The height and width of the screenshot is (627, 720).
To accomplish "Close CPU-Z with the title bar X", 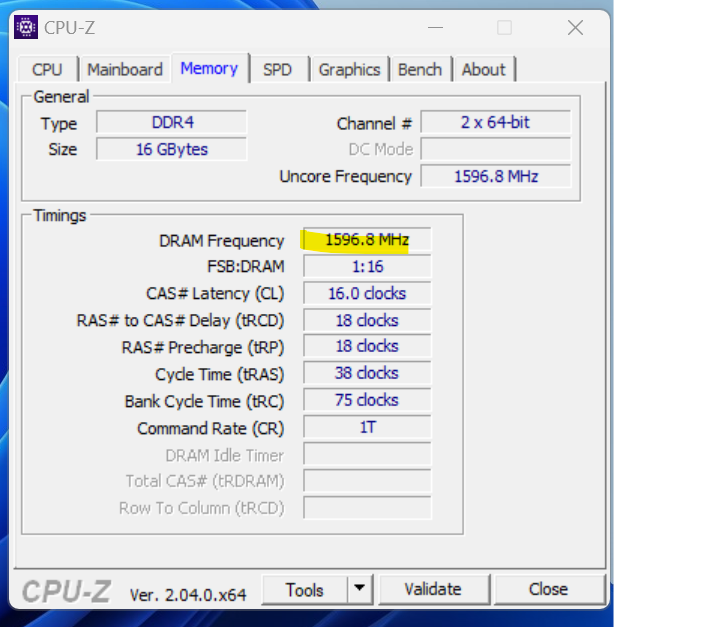I will click(575, 28).
